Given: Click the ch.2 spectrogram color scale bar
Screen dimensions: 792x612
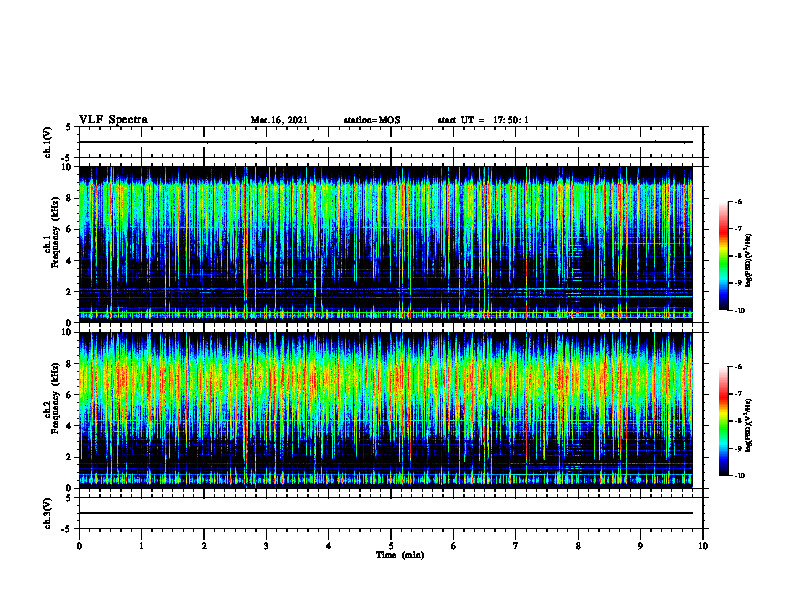Looking at the screenshot, I should [x=724, y=421].
